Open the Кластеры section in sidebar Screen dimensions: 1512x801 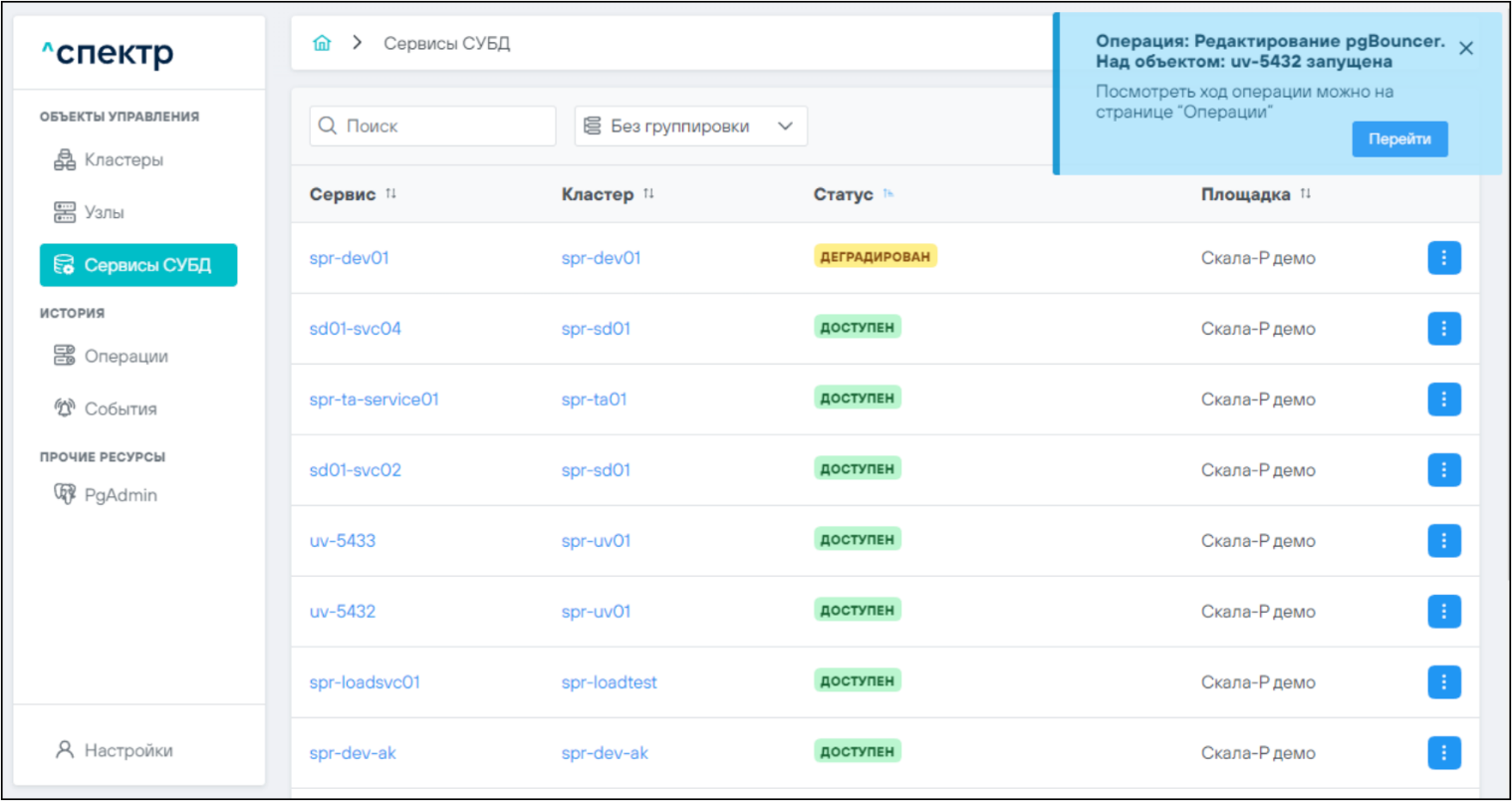(123, 159)
